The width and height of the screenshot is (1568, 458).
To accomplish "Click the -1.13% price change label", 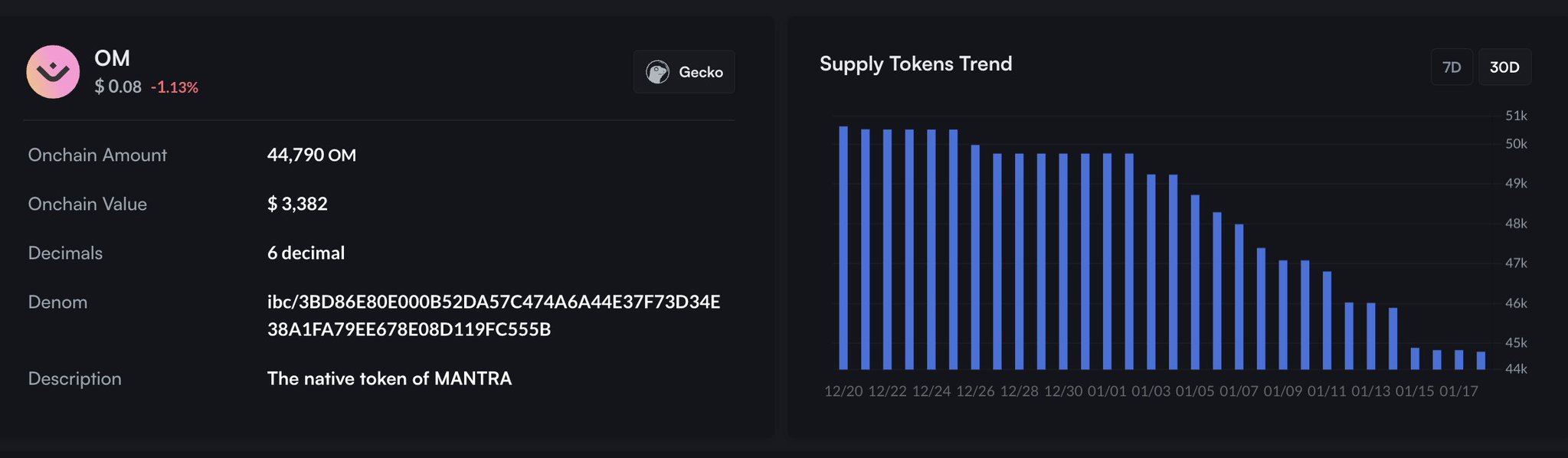I will pyautogui.click(x=175, y=87).
